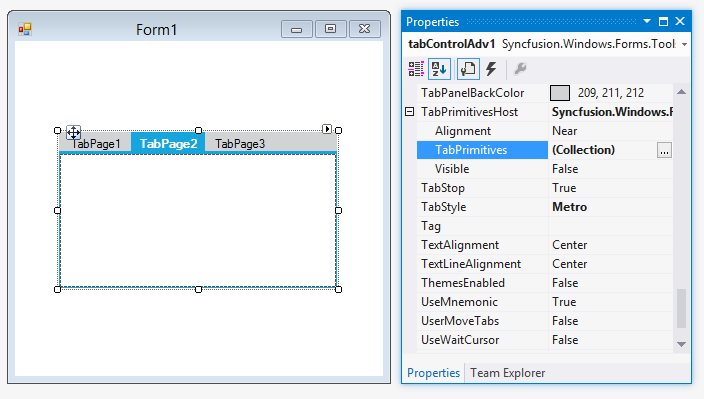This screenshot has width=704, height=399.
Task: Select the TabPage3 tab in the designer
Action: point(240,144)
